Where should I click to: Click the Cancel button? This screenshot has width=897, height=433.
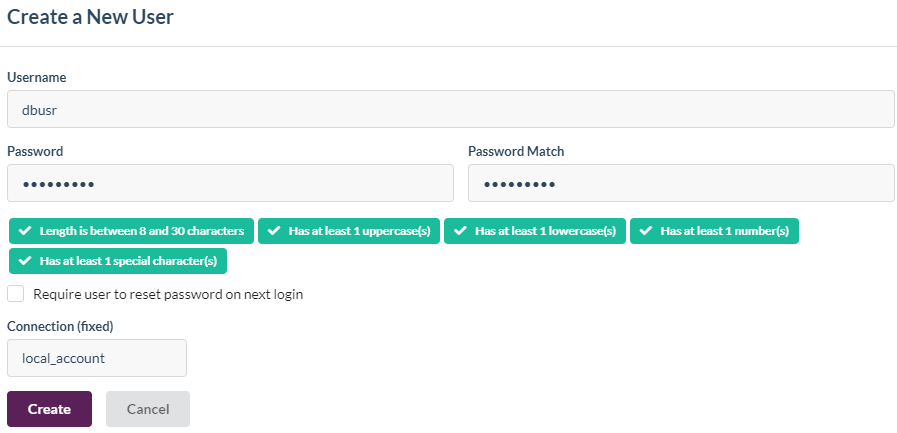[148, 409]
